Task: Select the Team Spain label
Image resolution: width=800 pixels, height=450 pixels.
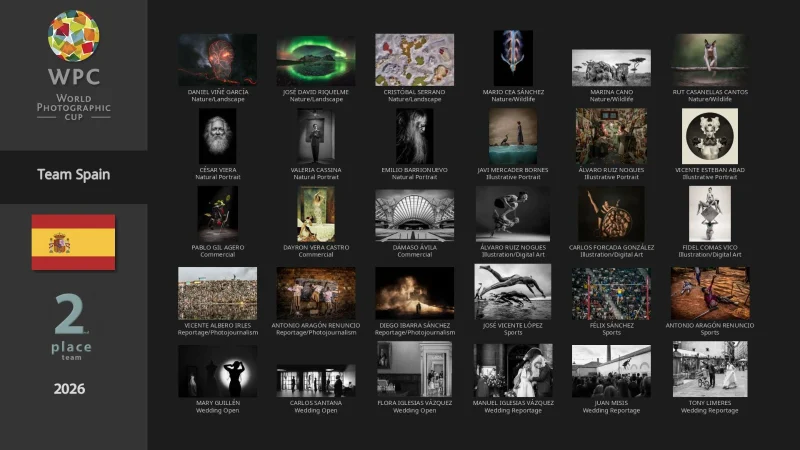Action: pos(73,175)
